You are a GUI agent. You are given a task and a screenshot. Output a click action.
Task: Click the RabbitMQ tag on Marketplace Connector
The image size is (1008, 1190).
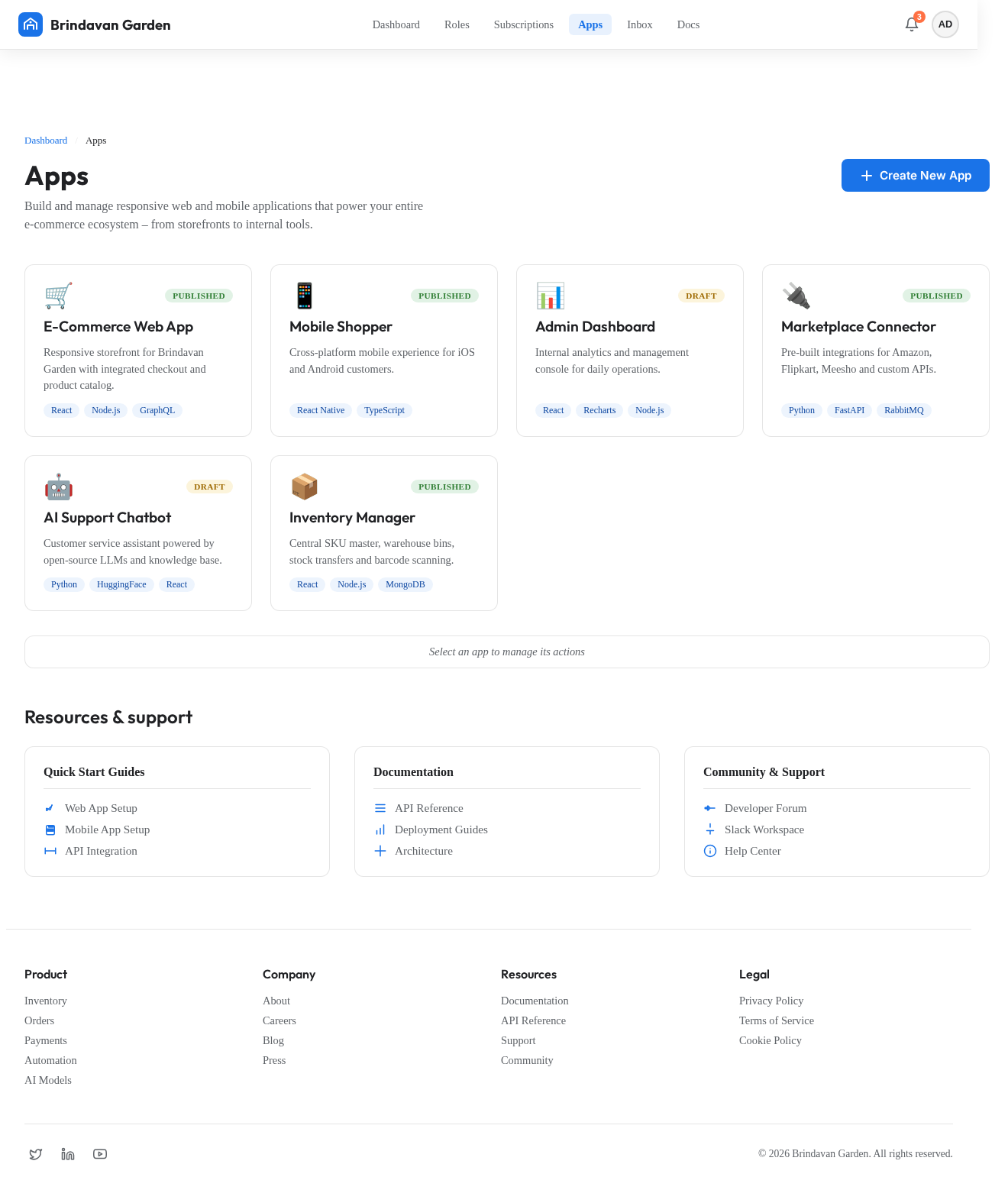point(904,410)
